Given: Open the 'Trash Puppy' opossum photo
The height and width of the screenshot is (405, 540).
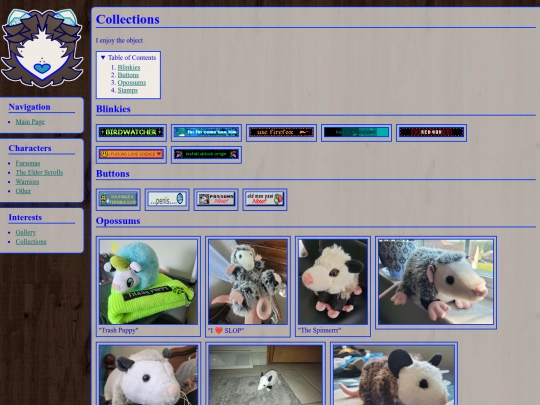Looking at the screenshot, I should pyautogui.click(x=148, y=282).
